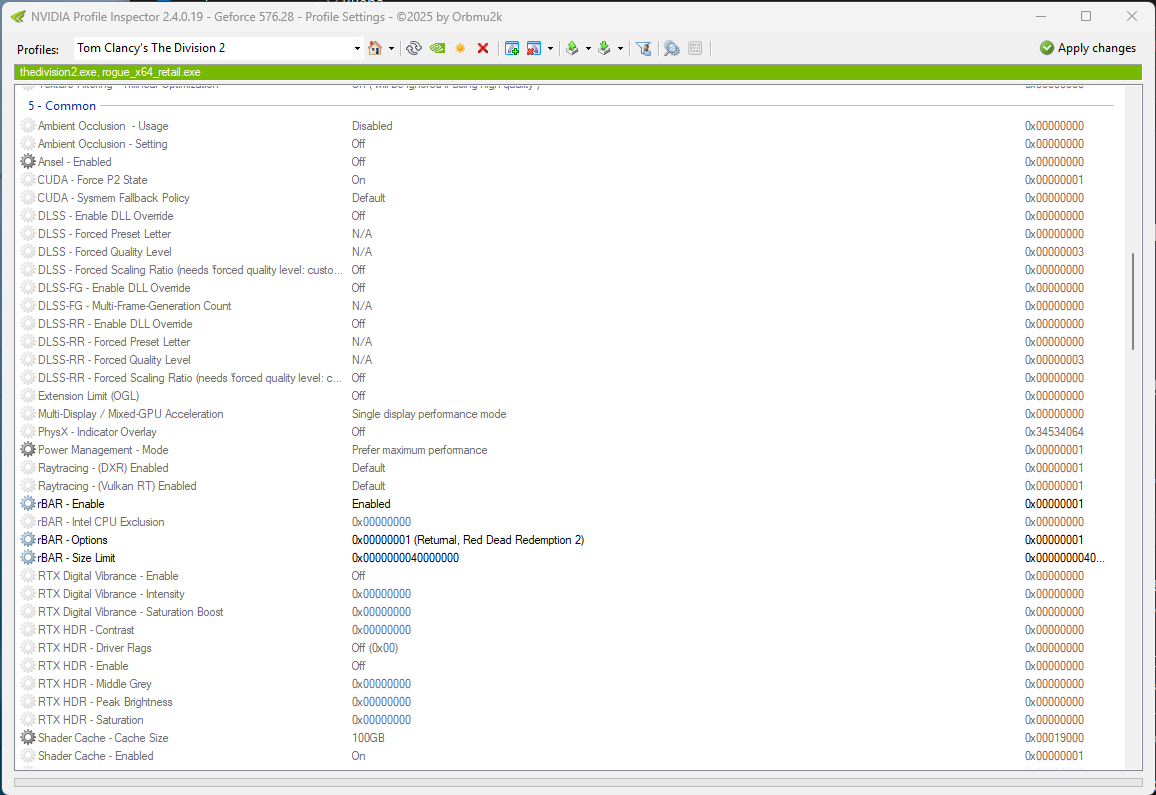Click the gear icon beside rBAR - Size Limit
Screen dimensions: 1156x795
click(28, 558)
